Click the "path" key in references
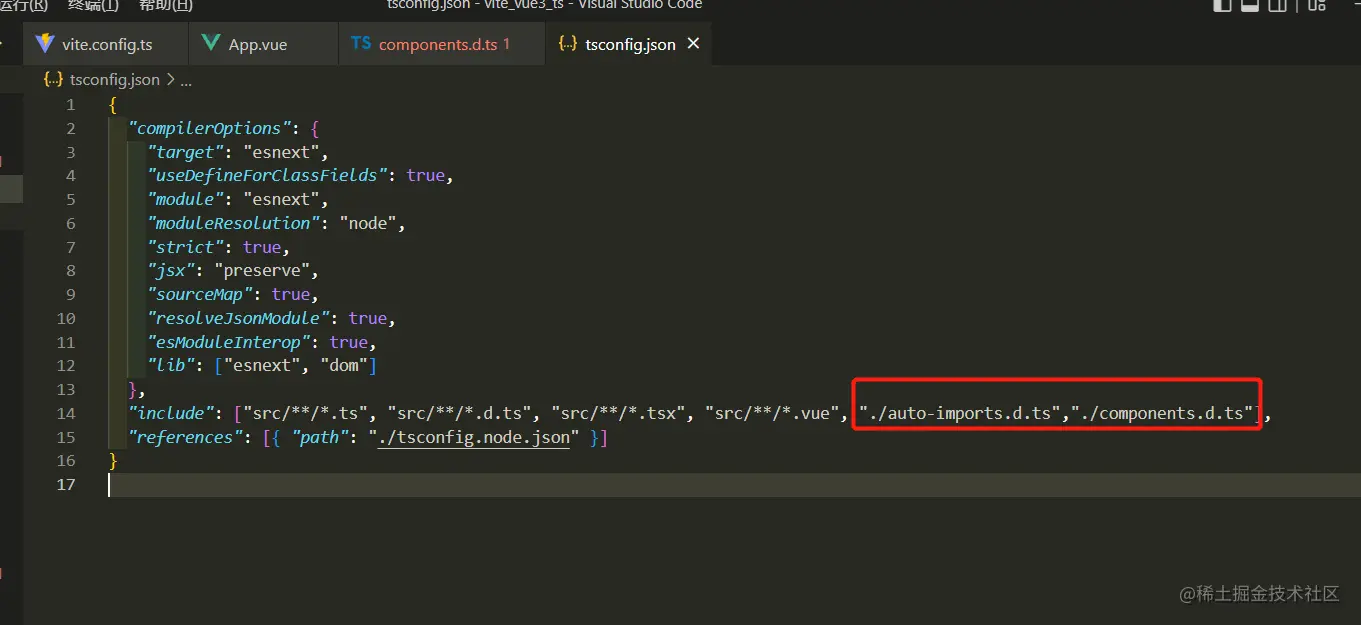 [x=320, y=437]
